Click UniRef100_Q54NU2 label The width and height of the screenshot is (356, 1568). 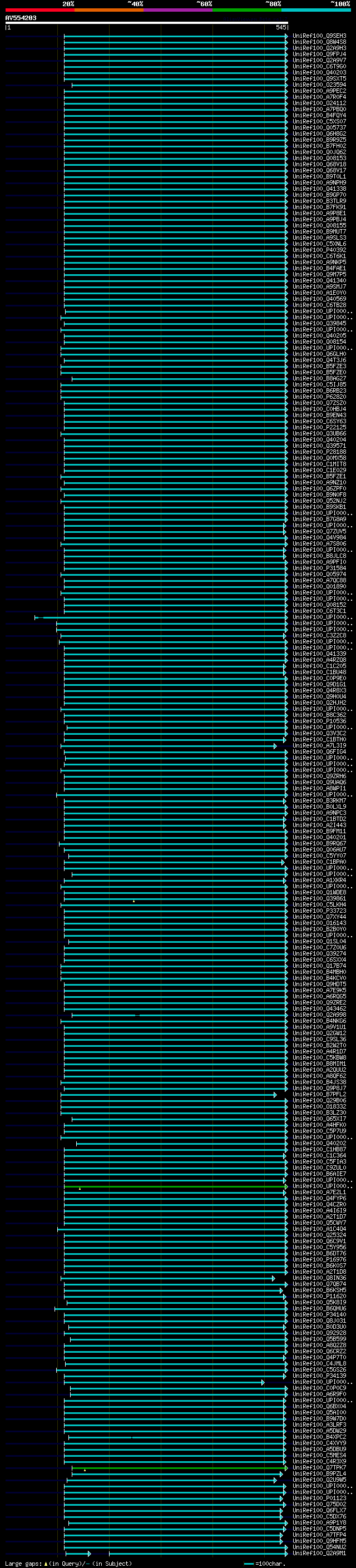pyautogui.click(x=319, y=1547)
